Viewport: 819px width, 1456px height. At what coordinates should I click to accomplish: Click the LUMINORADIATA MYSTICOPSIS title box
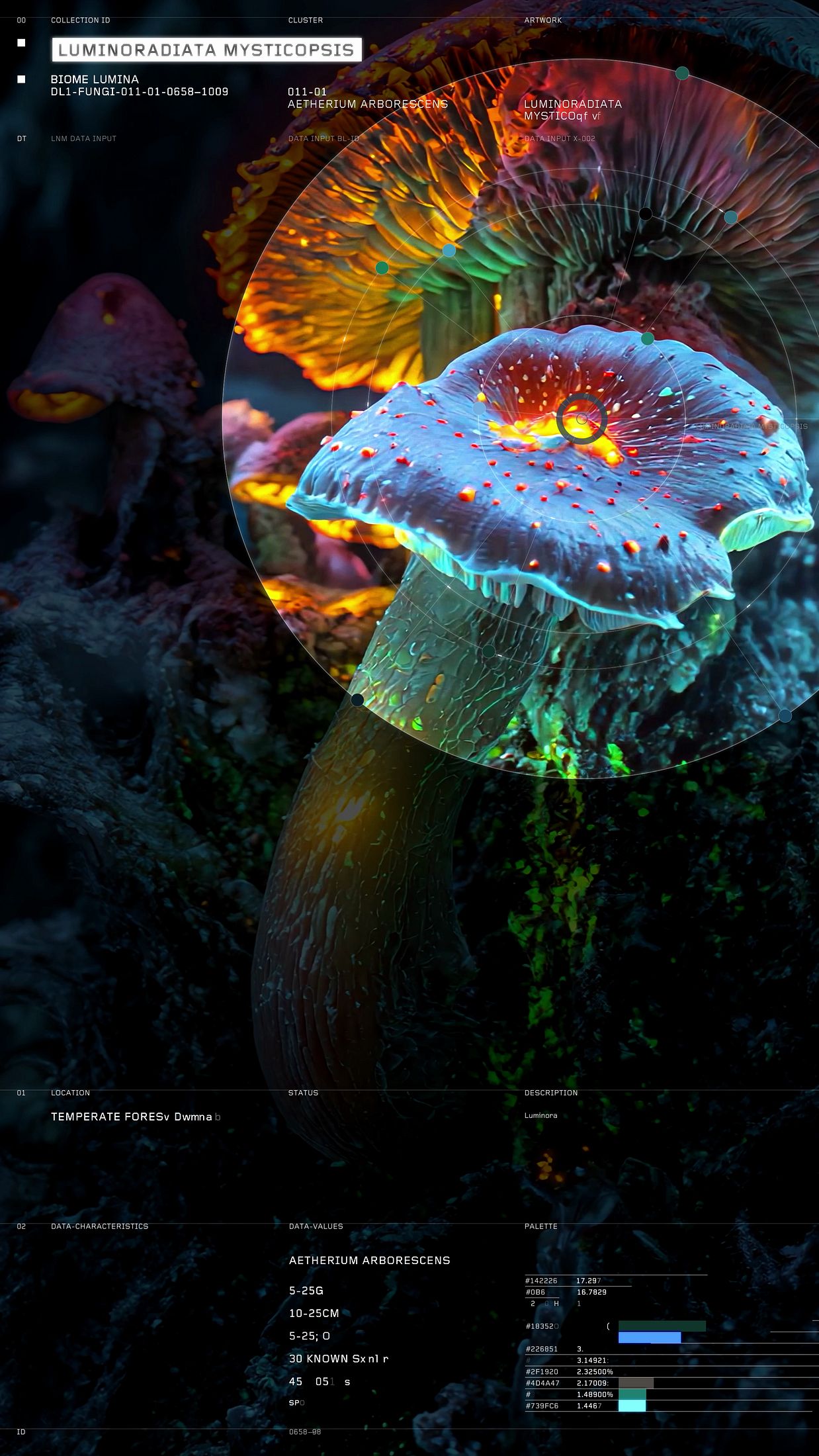point(206,50)
